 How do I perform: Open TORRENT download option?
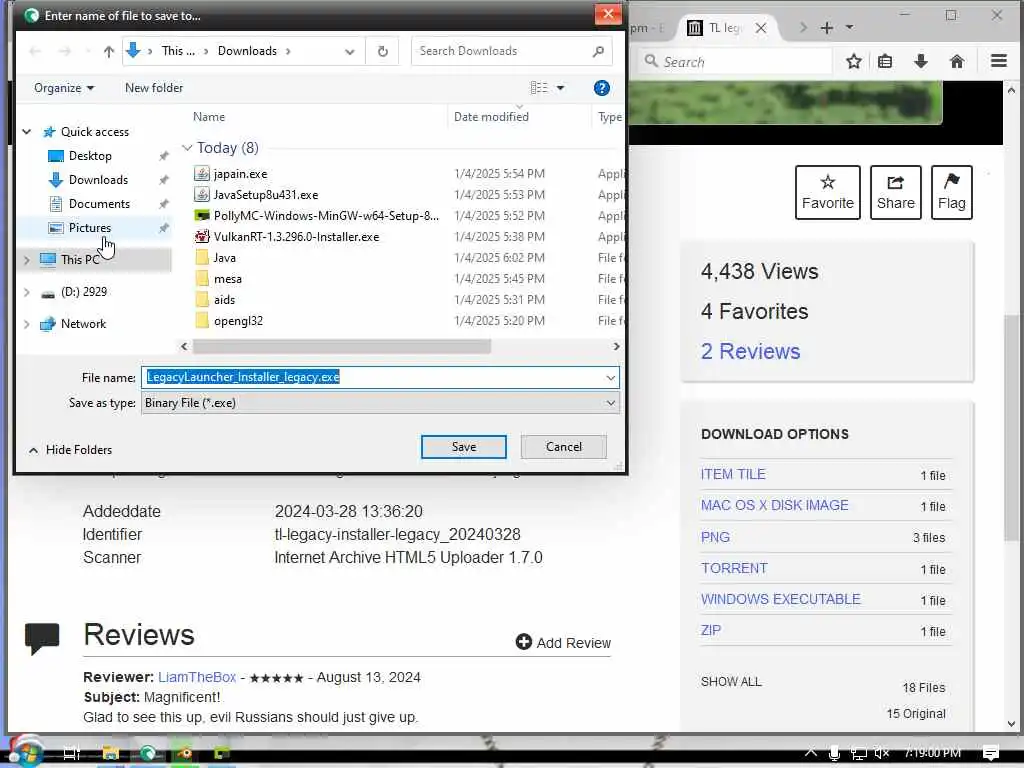734,568
